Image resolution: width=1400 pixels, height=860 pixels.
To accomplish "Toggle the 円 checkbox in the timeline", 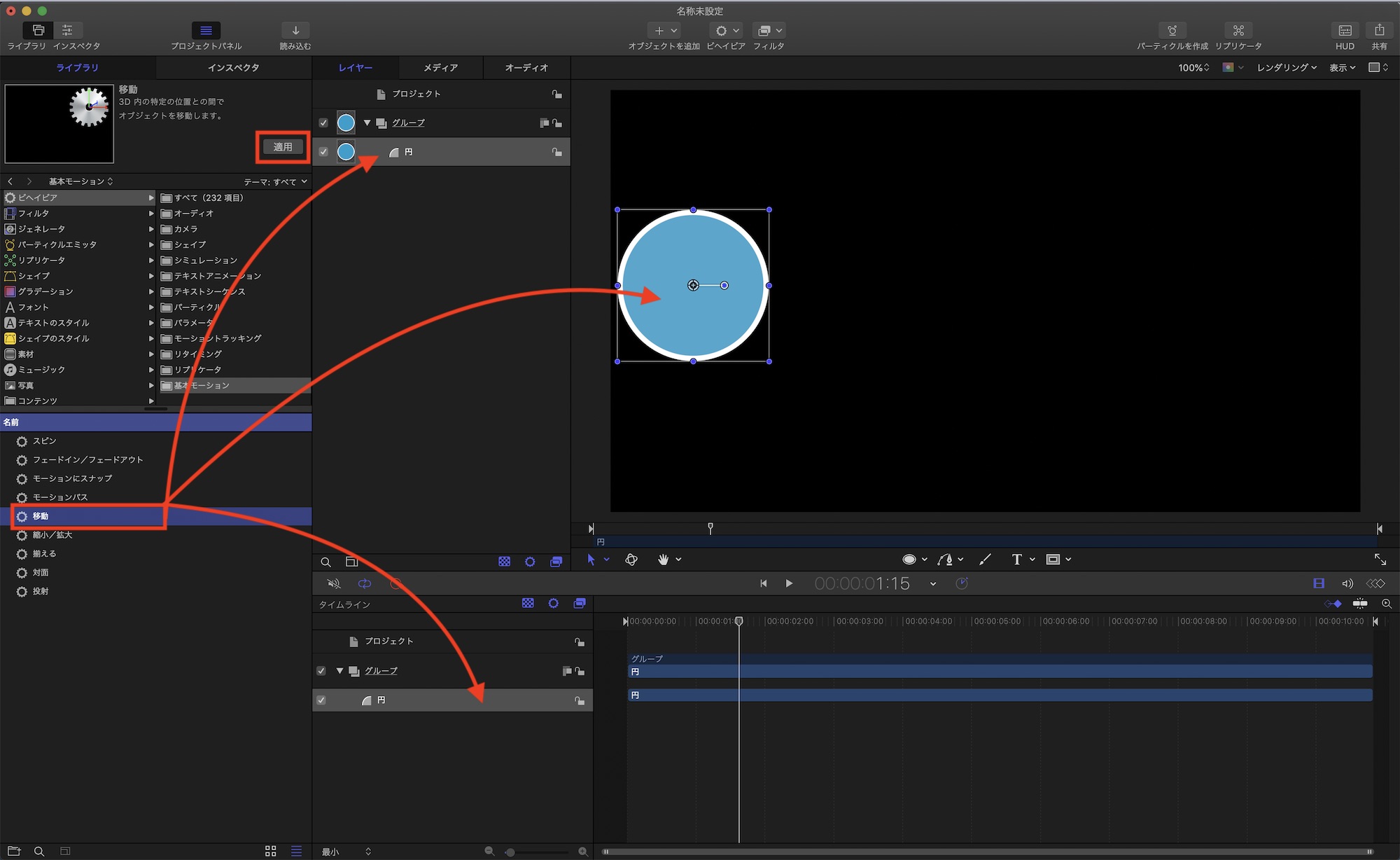I will (321, 700).
